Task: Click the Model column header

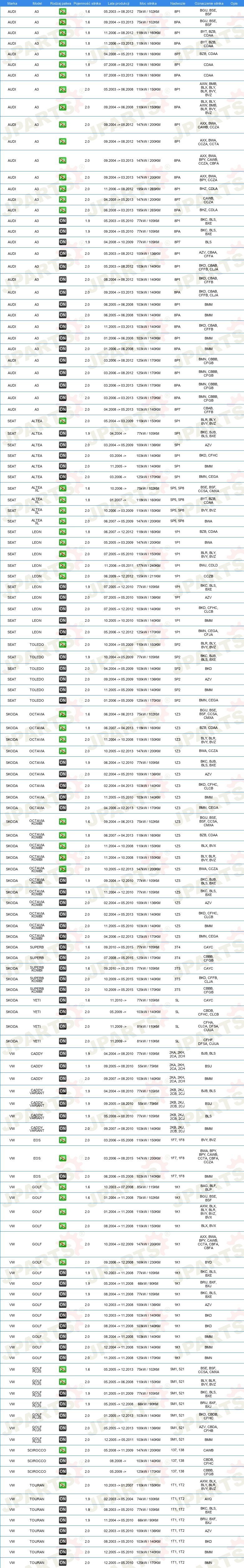Action: 37,3
